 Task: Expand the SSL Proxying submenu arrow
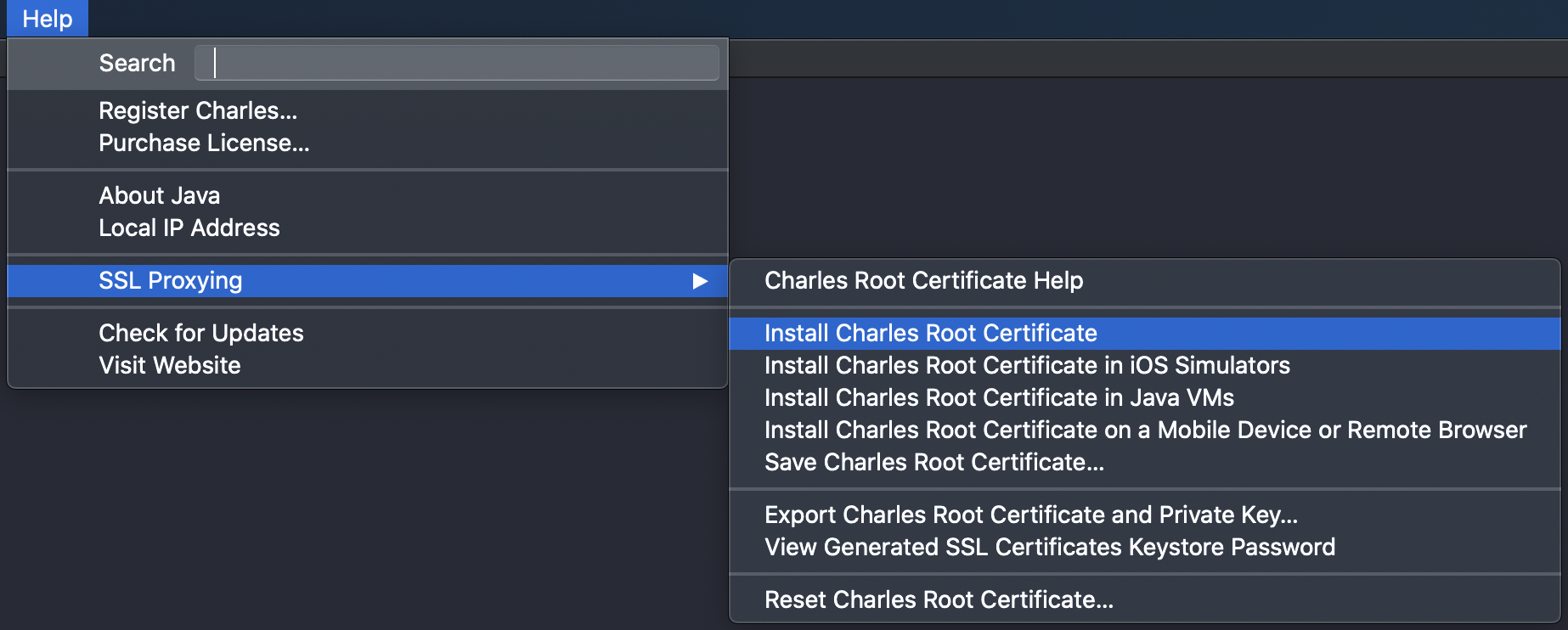pos(700,281)
